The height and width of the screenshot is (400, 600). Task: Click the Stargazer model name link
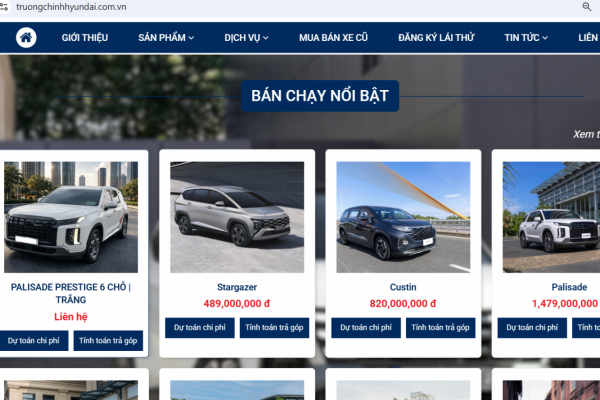point(237,287)
